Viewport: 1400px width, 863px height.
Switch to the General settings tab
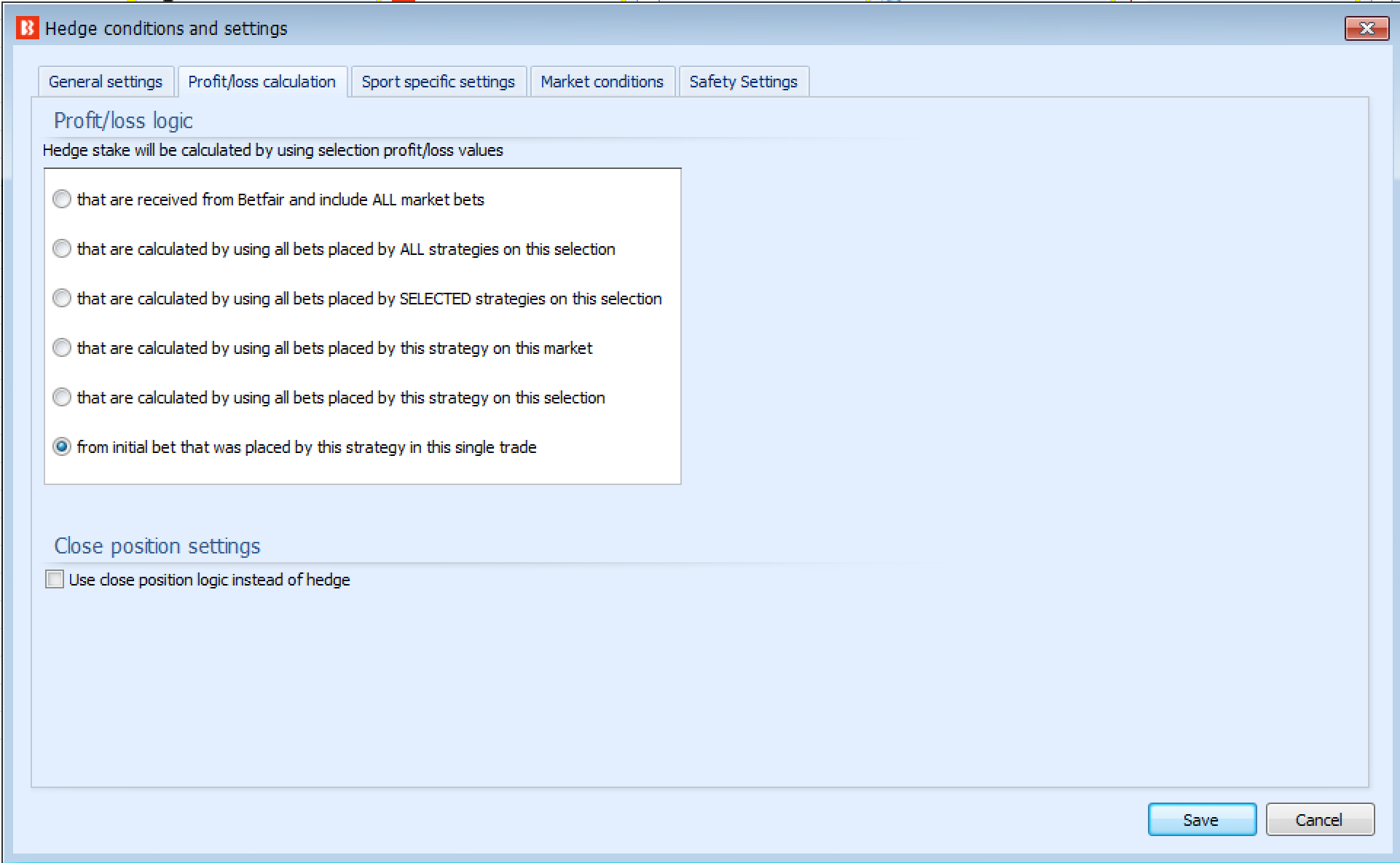(105, 82)
